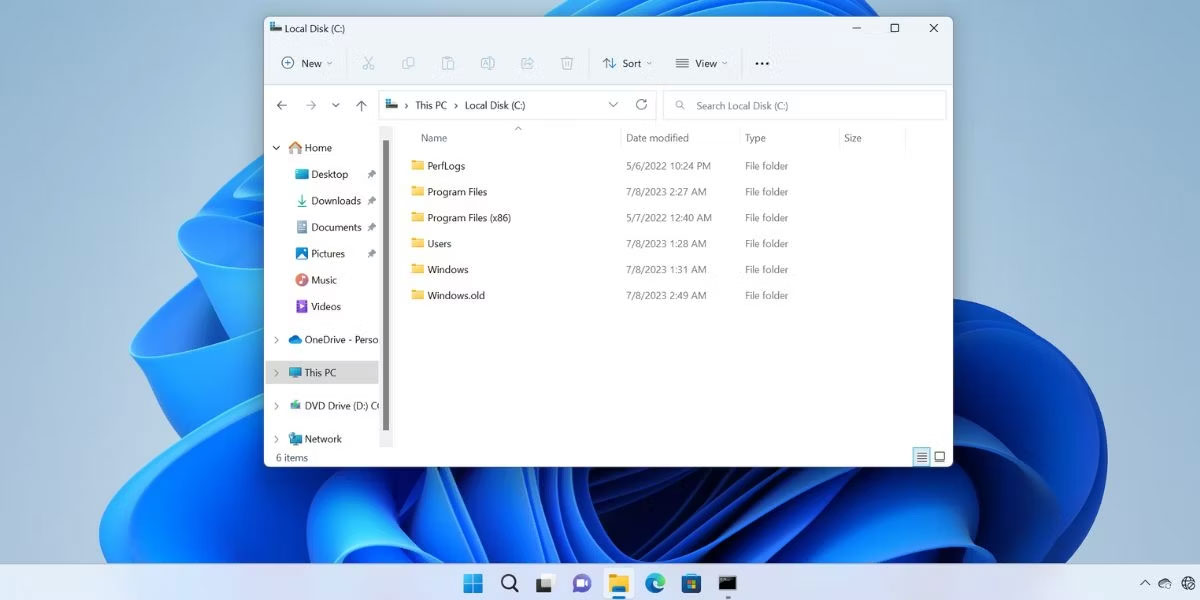This screenshot has width=1200, height=600.
Task: Click the Cut scissors icon in toolbar
Action: [x=368, y=63]
